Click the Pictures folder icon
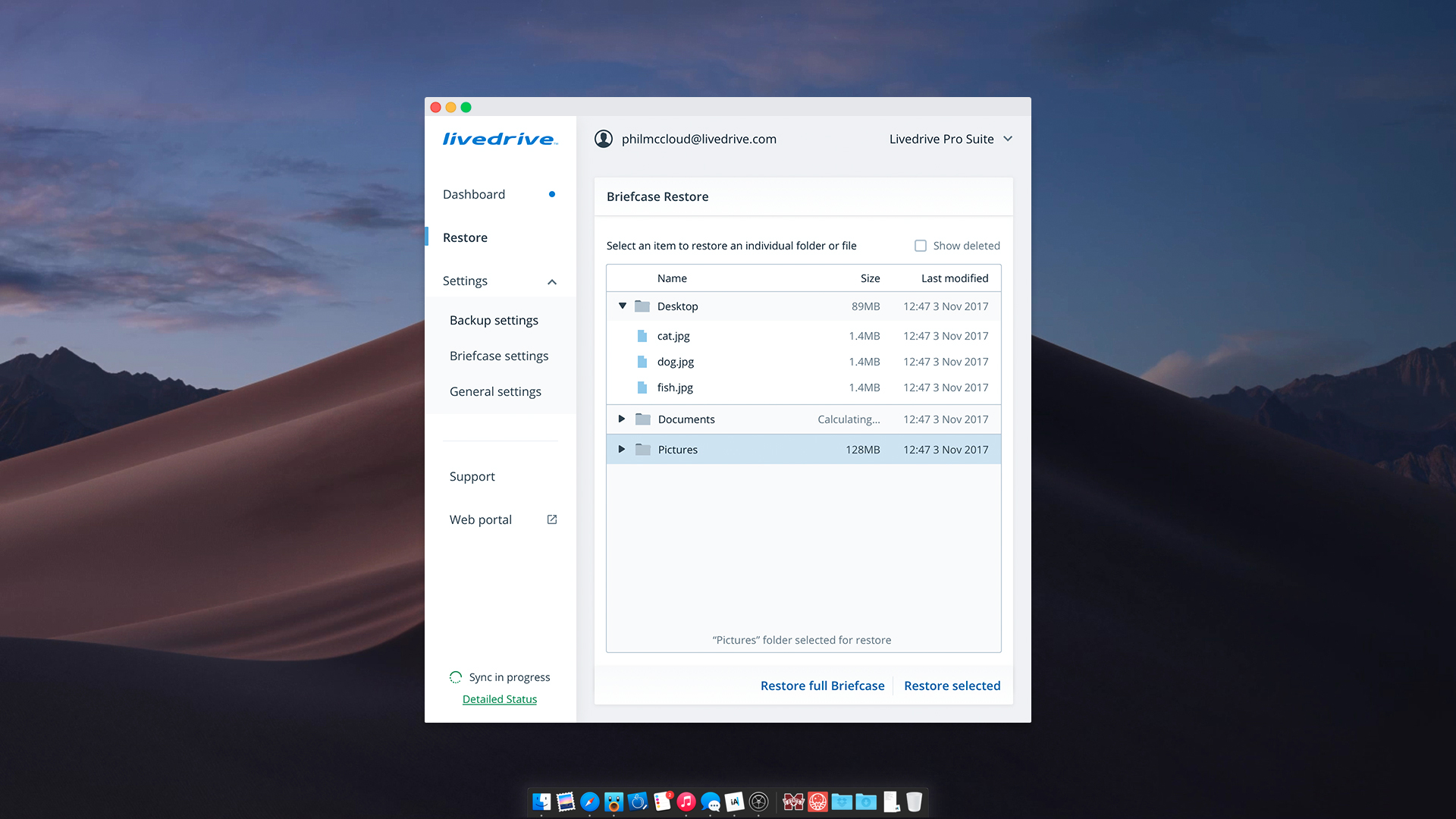 pyautogui.click(x=643, y=450)
